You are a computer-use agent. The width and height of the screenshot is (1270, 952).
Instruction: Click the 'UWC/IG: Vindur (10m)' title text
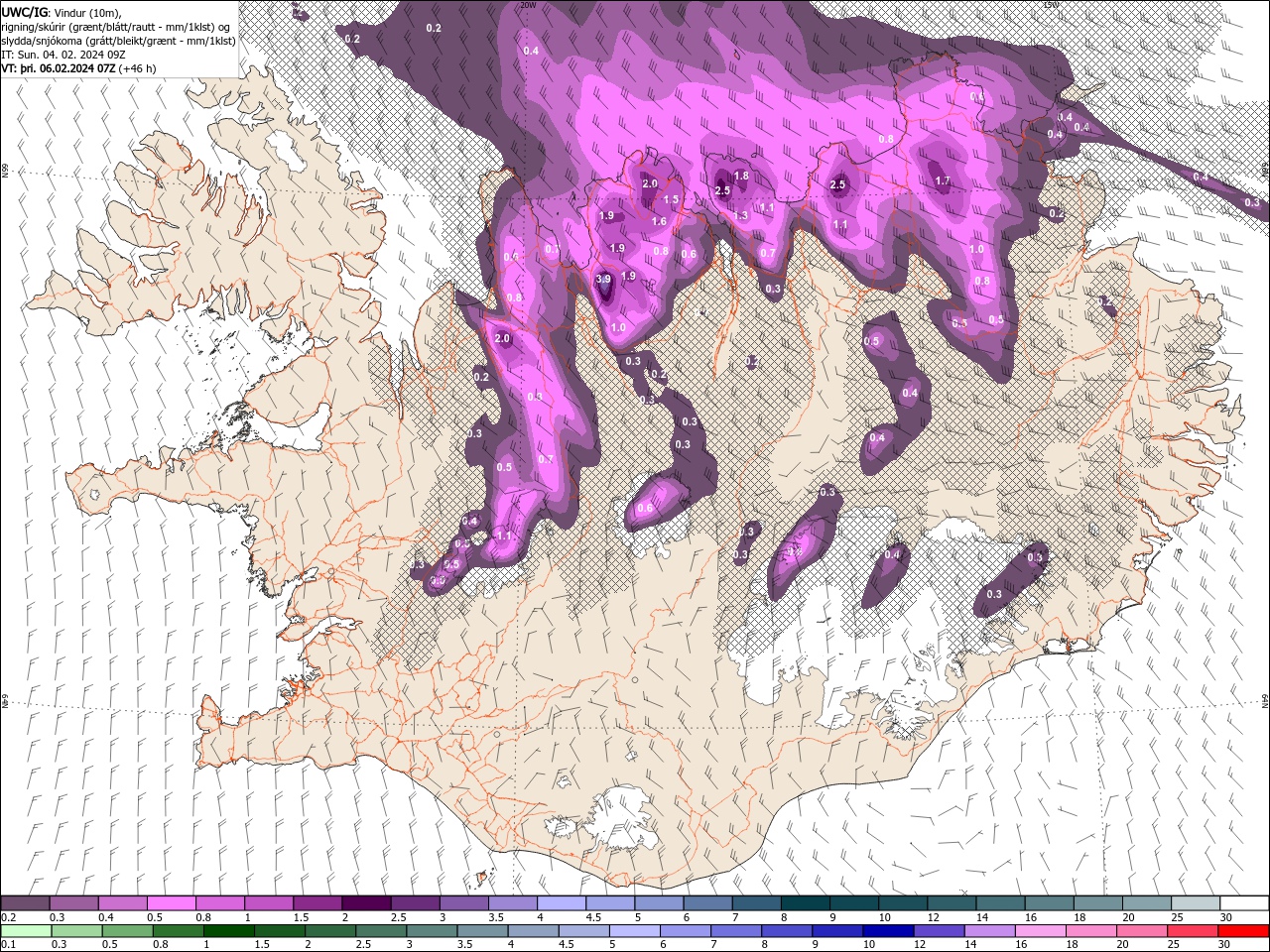[x=62, y=12]
